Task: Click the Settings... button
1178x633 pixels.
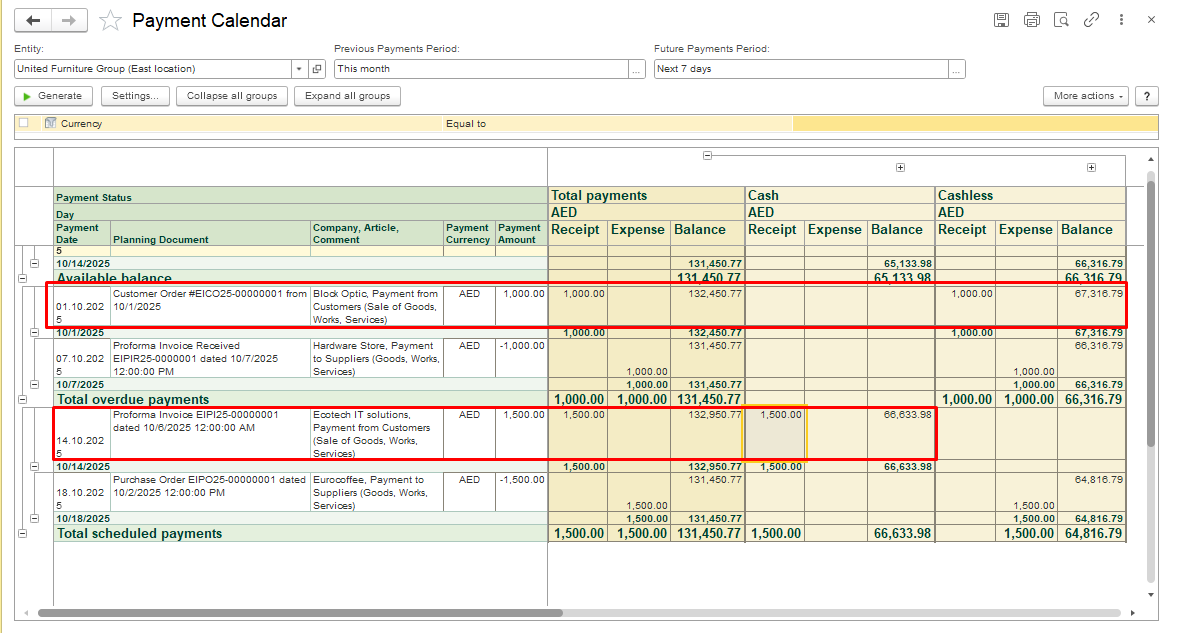Action: (x=134, y=96)
